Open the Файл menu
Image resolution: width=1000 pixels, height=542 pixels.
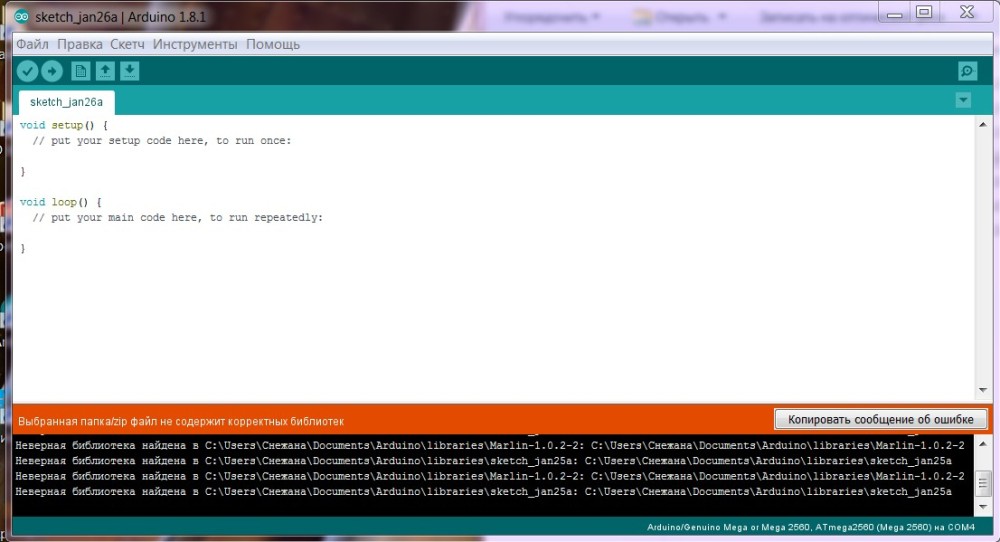(32, 45)
